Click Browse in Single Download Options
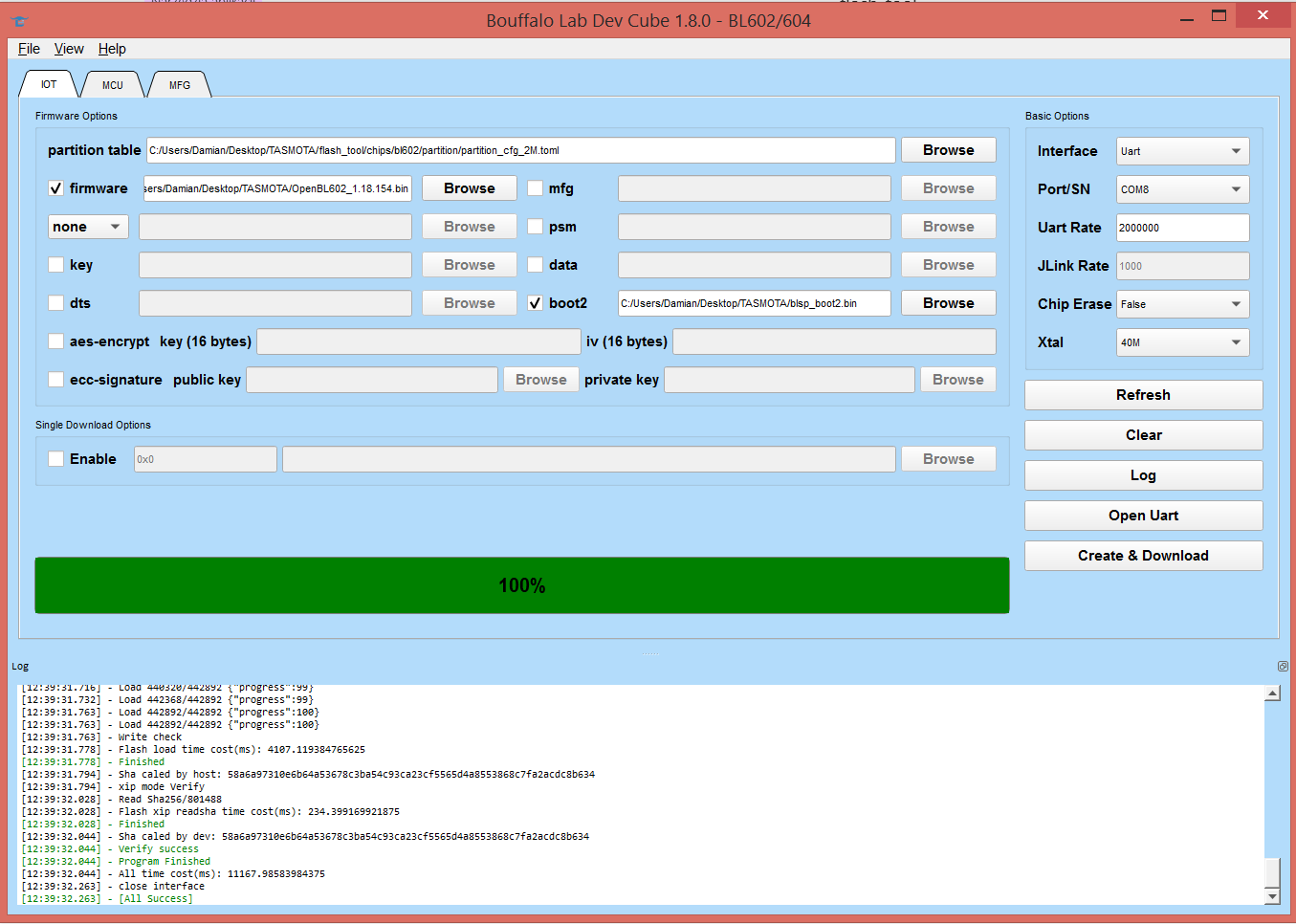This screenshot has width=1296, height=924. coord(949,459)
